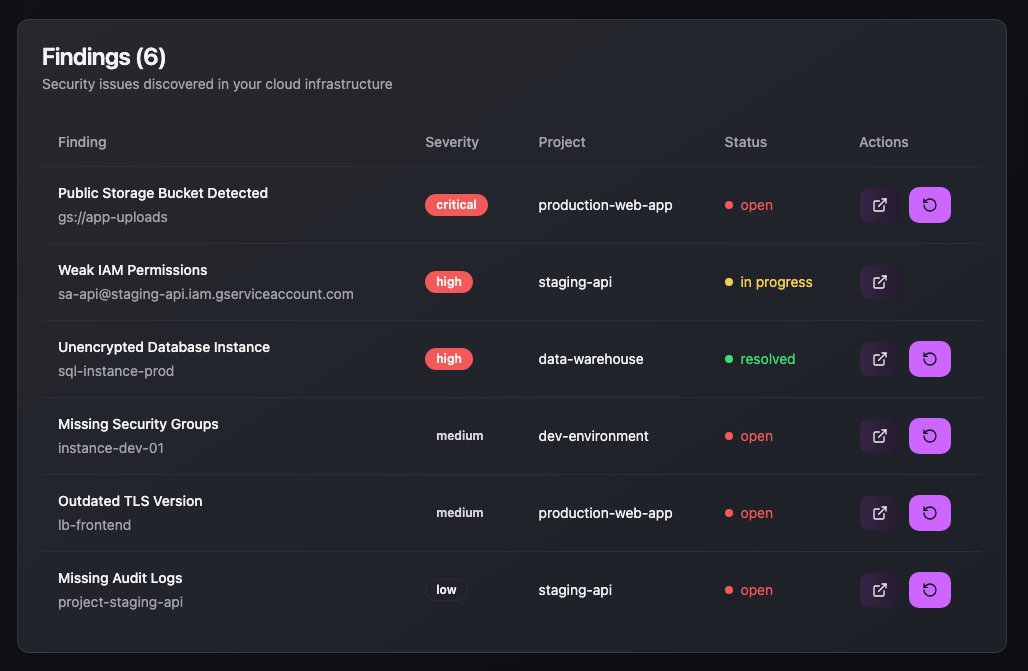The image size is (1028, 671).
Task: Sort by the Status column header
Action: pyautogui.click(x=745, y=142)
